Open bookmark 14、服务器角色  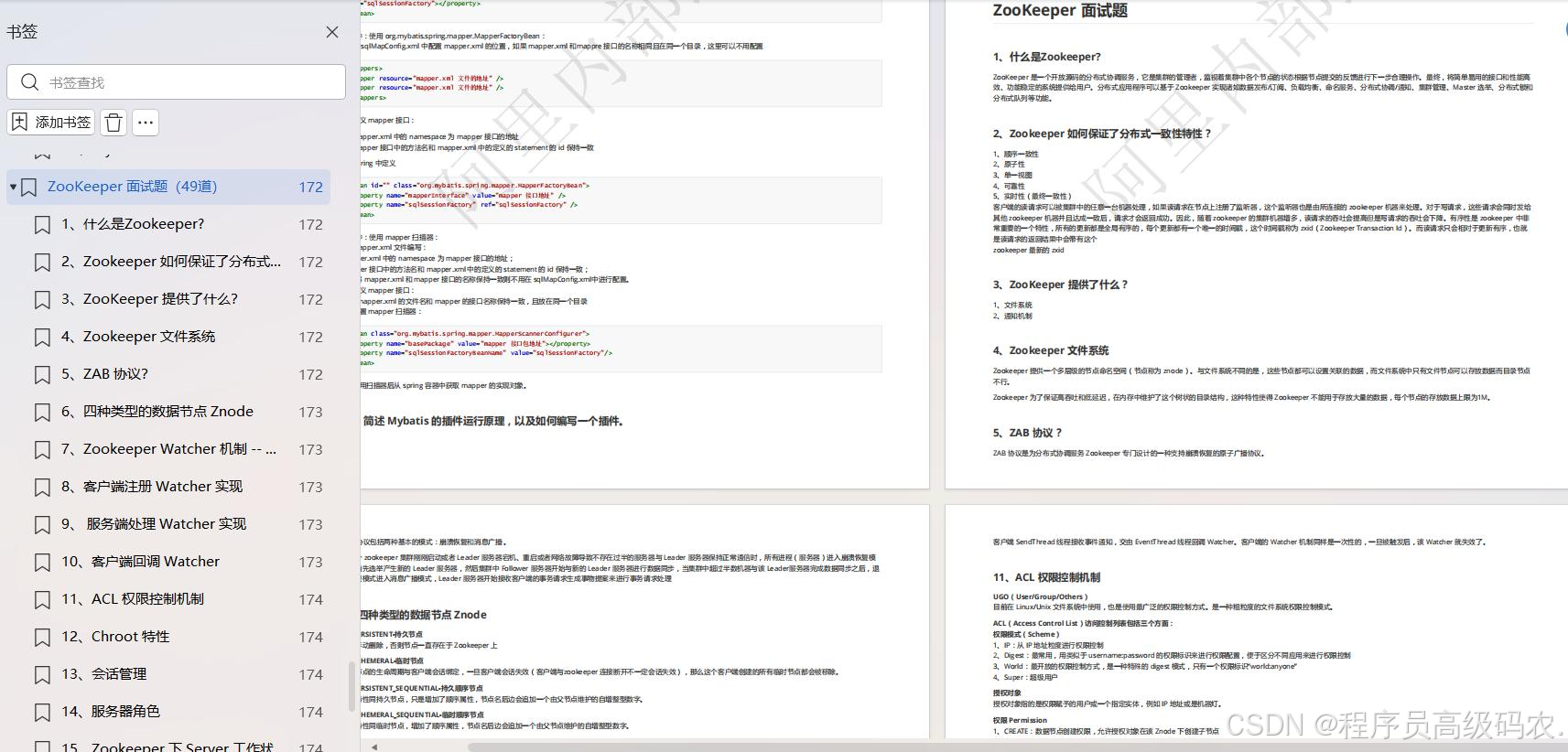(x=111, y=712)
